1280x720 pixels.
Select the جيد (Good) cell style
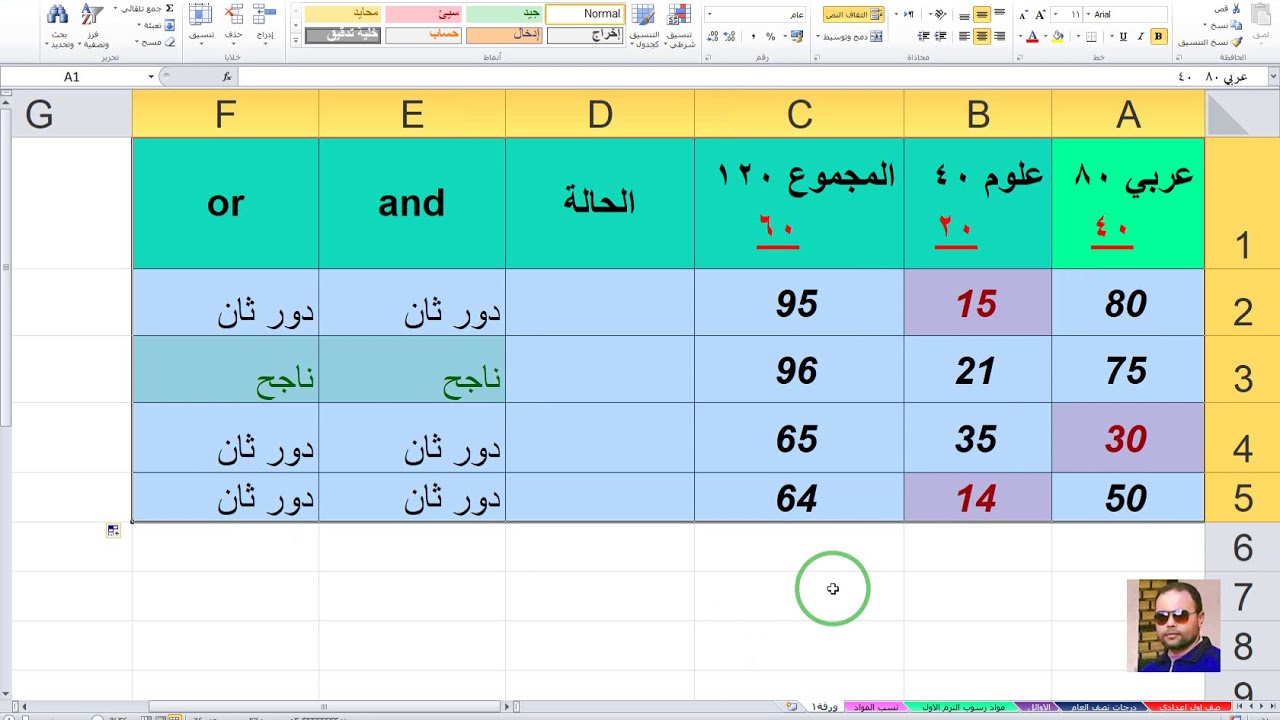[x=504, y=14]
